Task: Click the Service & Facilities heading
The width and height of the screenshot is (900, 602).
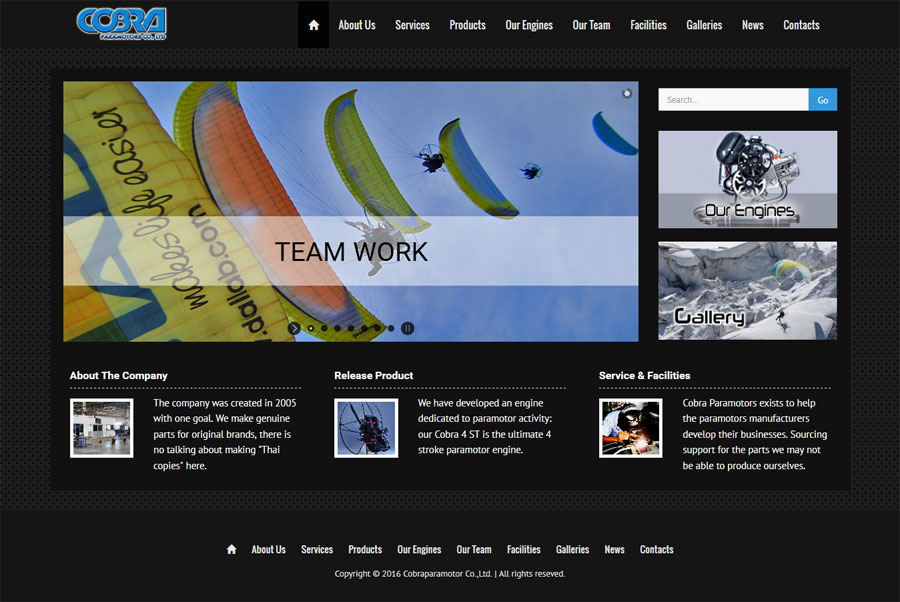Action: (645, 375)
